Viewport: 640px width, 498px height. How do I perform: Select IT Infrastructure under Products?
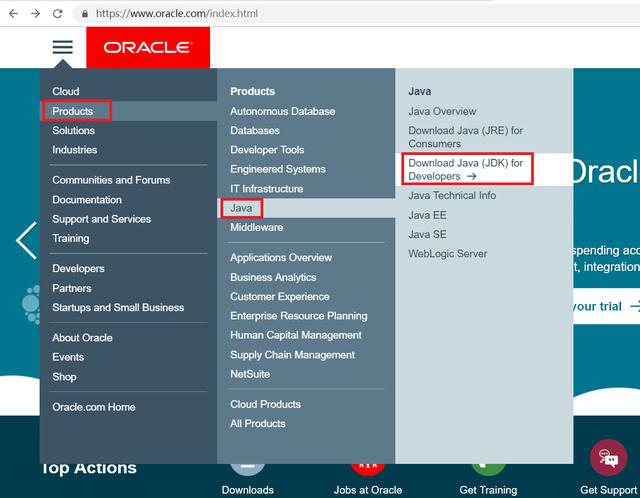click(267, 189)
